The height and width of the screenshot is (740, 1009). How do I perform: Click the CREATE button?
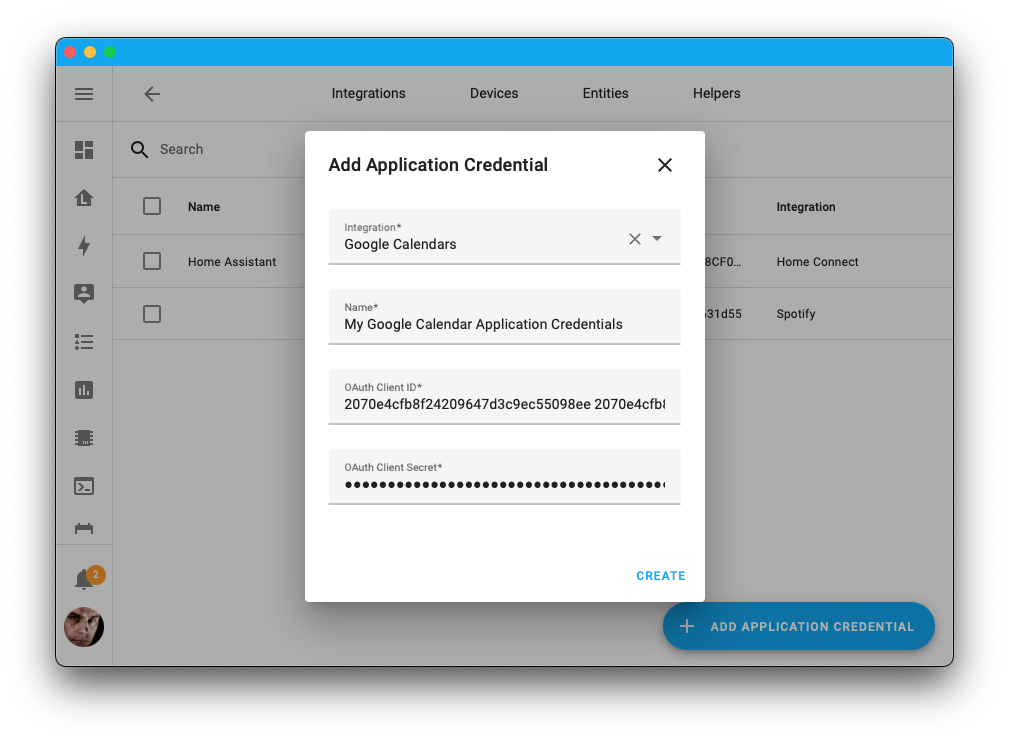tap(660, 576)
